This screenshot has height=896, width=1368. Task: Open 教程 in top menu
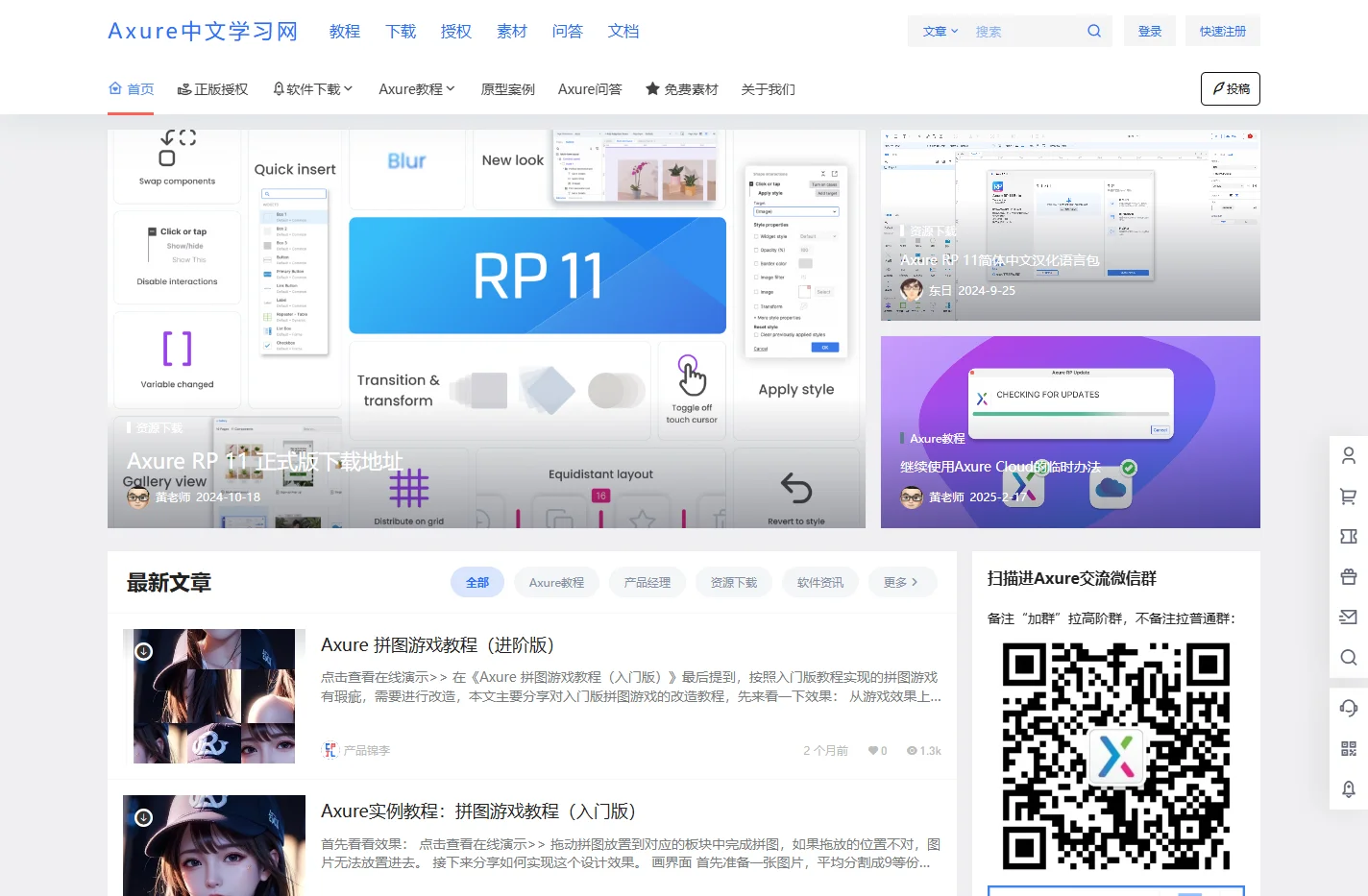344,31
